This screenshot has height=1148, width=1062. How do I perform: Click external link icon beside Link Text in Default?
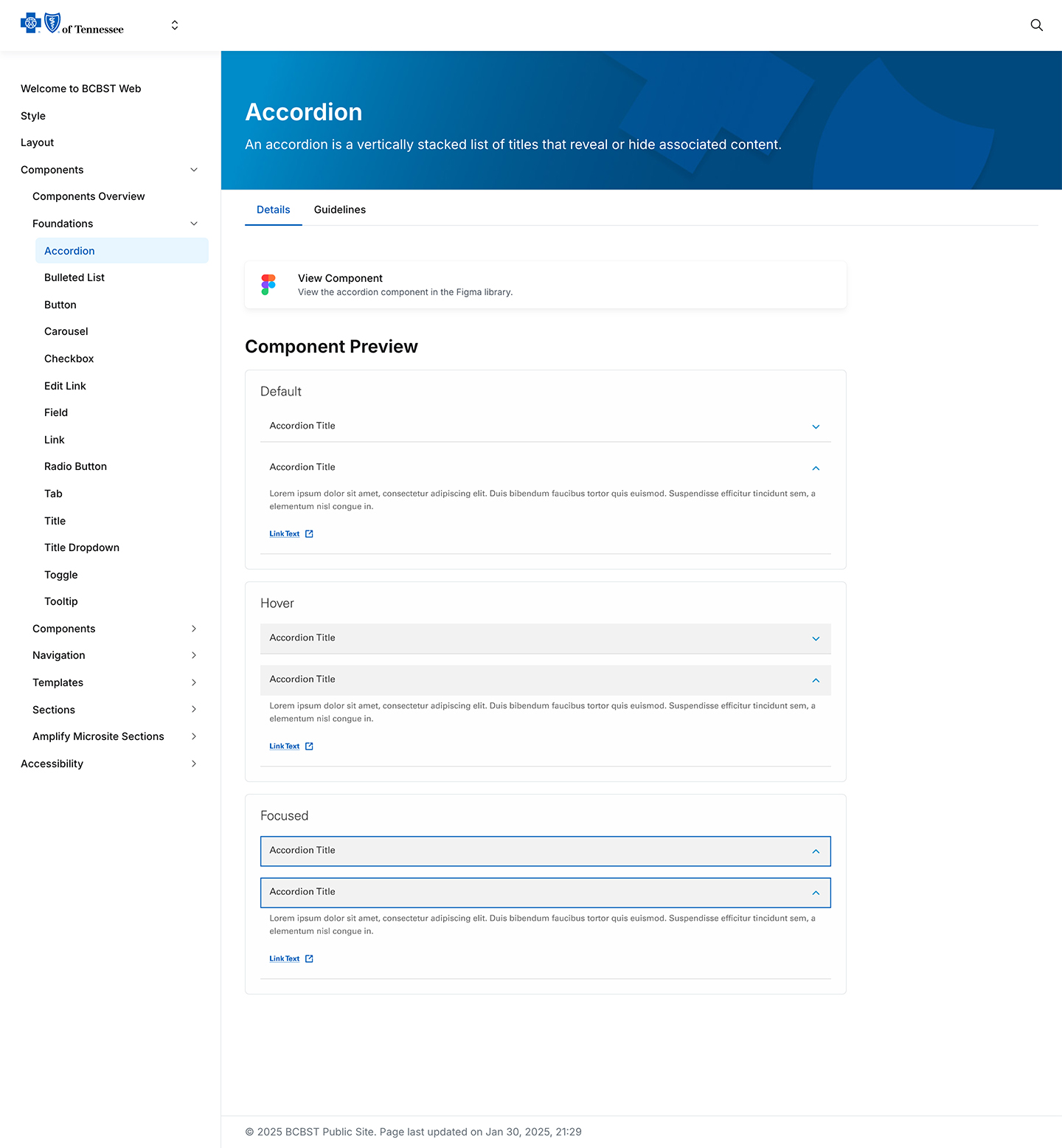tap(309, 533)
